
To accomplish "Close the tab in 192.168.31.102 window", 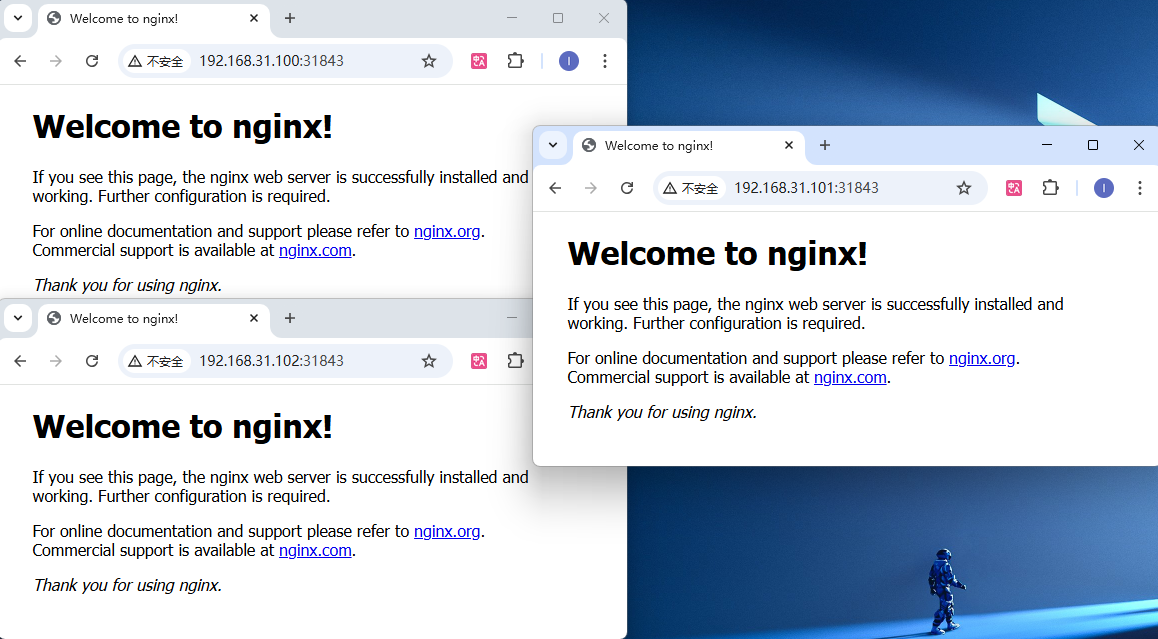I will point(253,318).
